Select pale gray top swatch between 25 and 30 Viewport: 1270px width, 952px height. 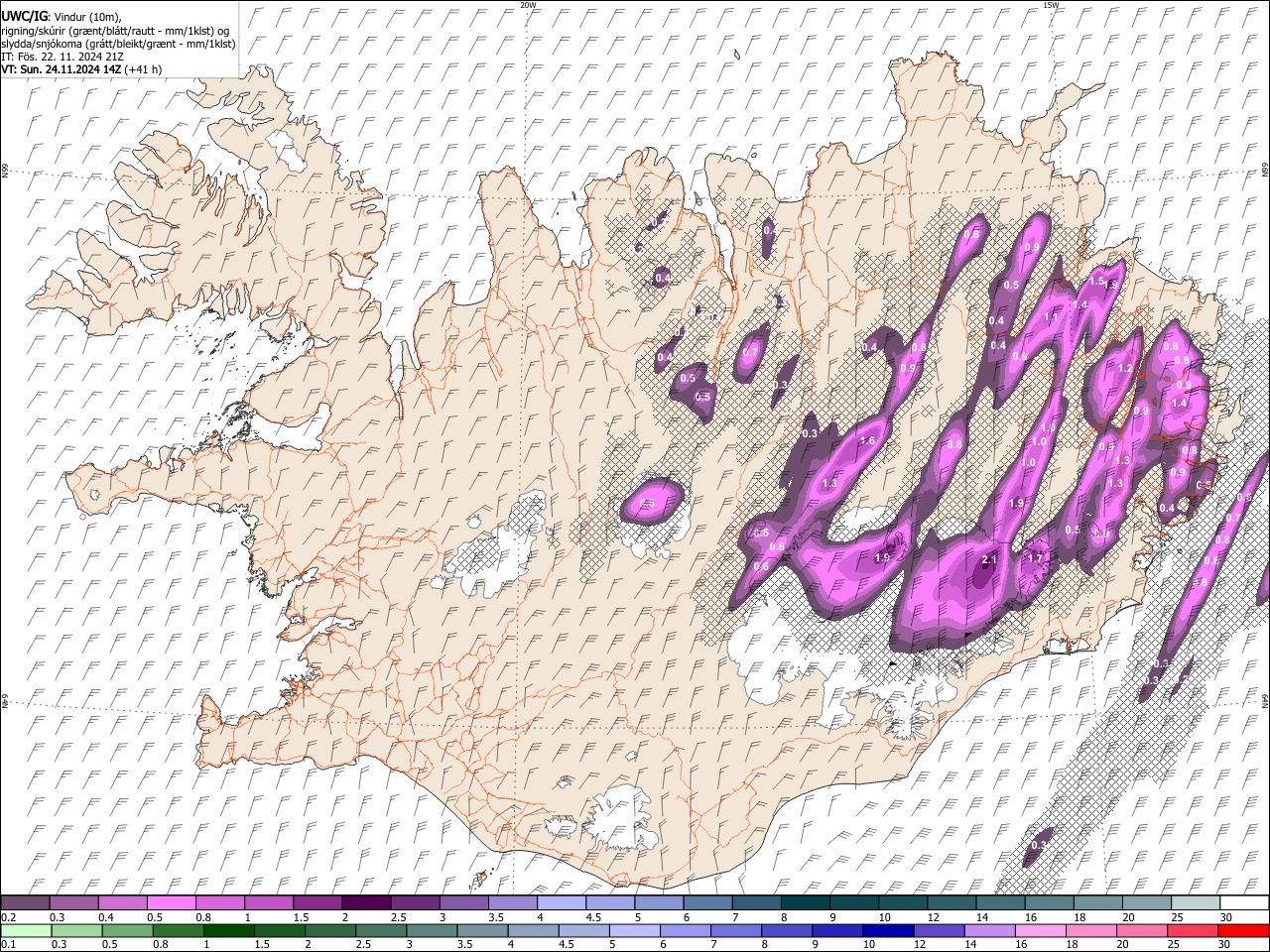click(1196, 903)
